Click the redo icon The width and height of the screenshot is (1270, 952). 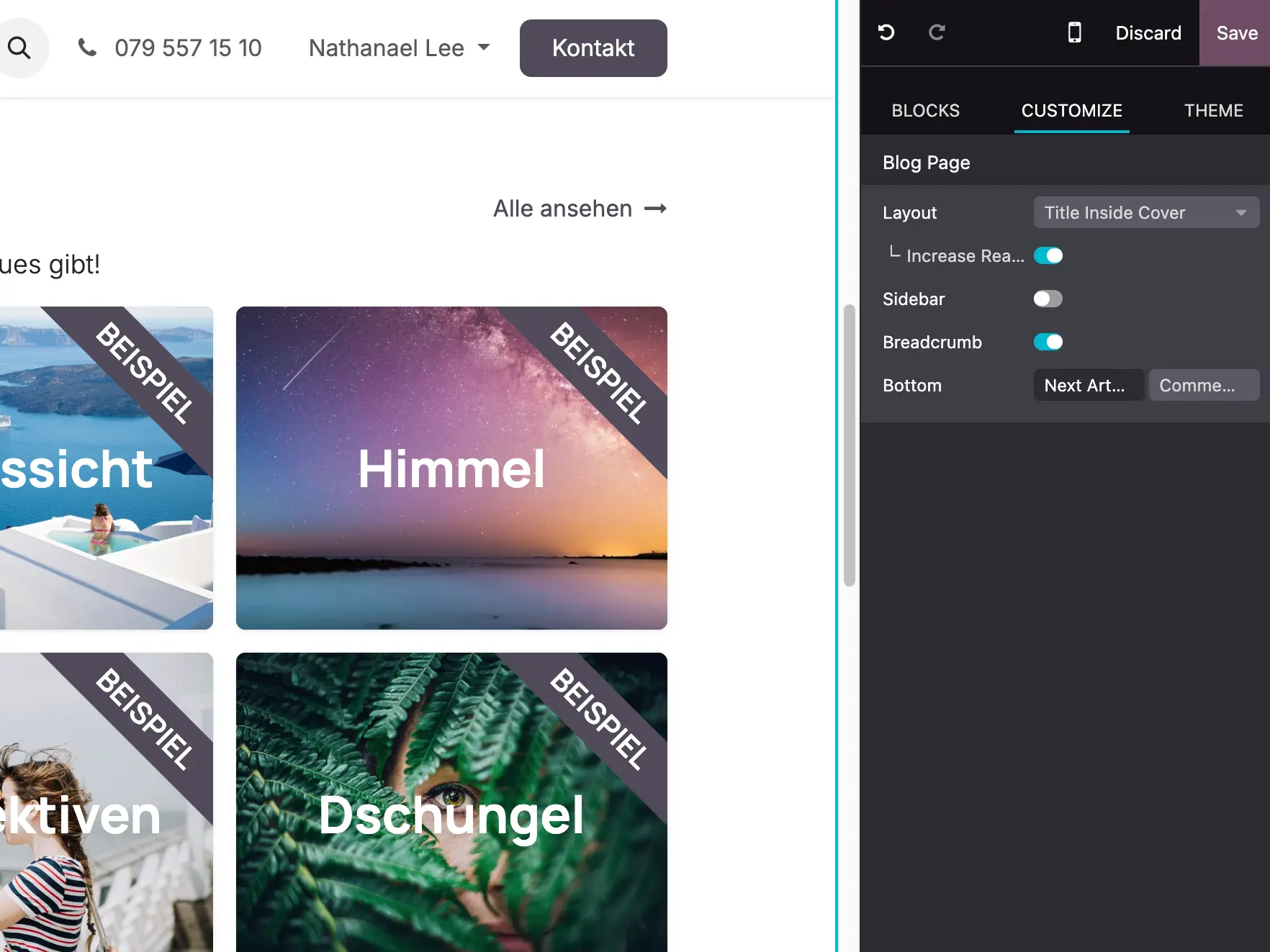point(937,32)
